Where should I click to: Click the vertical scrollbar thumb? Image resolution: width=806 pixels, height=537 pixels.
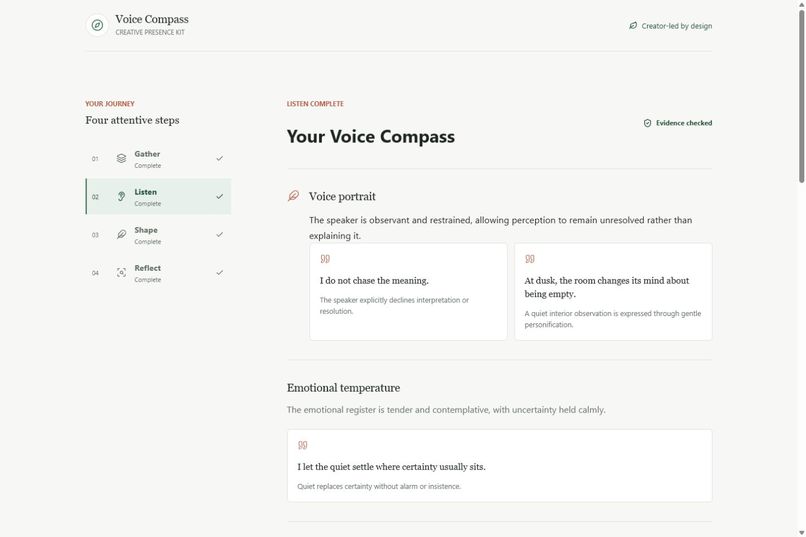pos(801,95)
